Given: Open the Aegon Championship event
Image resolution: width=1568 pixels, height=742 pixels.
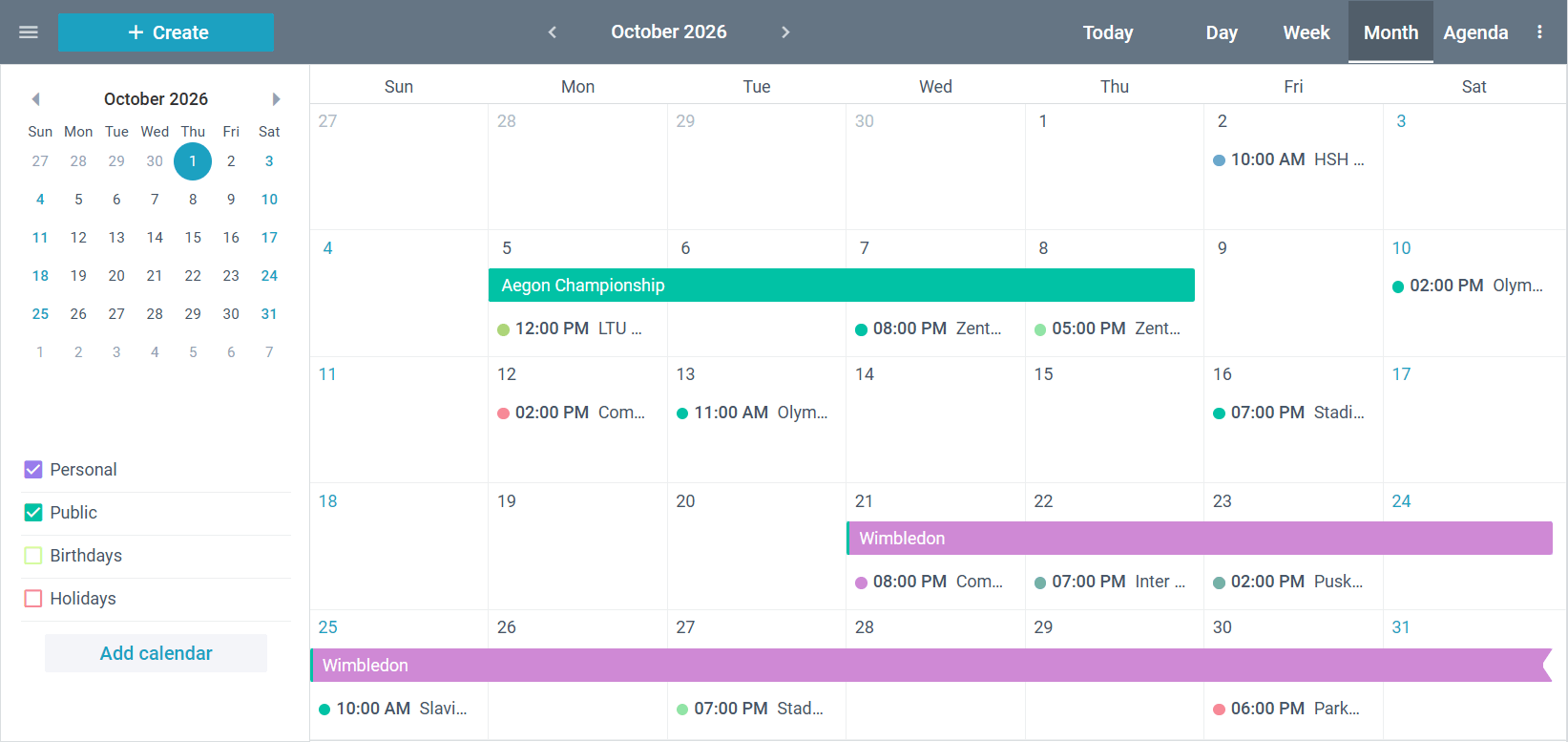Looking at the screenshot, I should [x=840, y=285].
